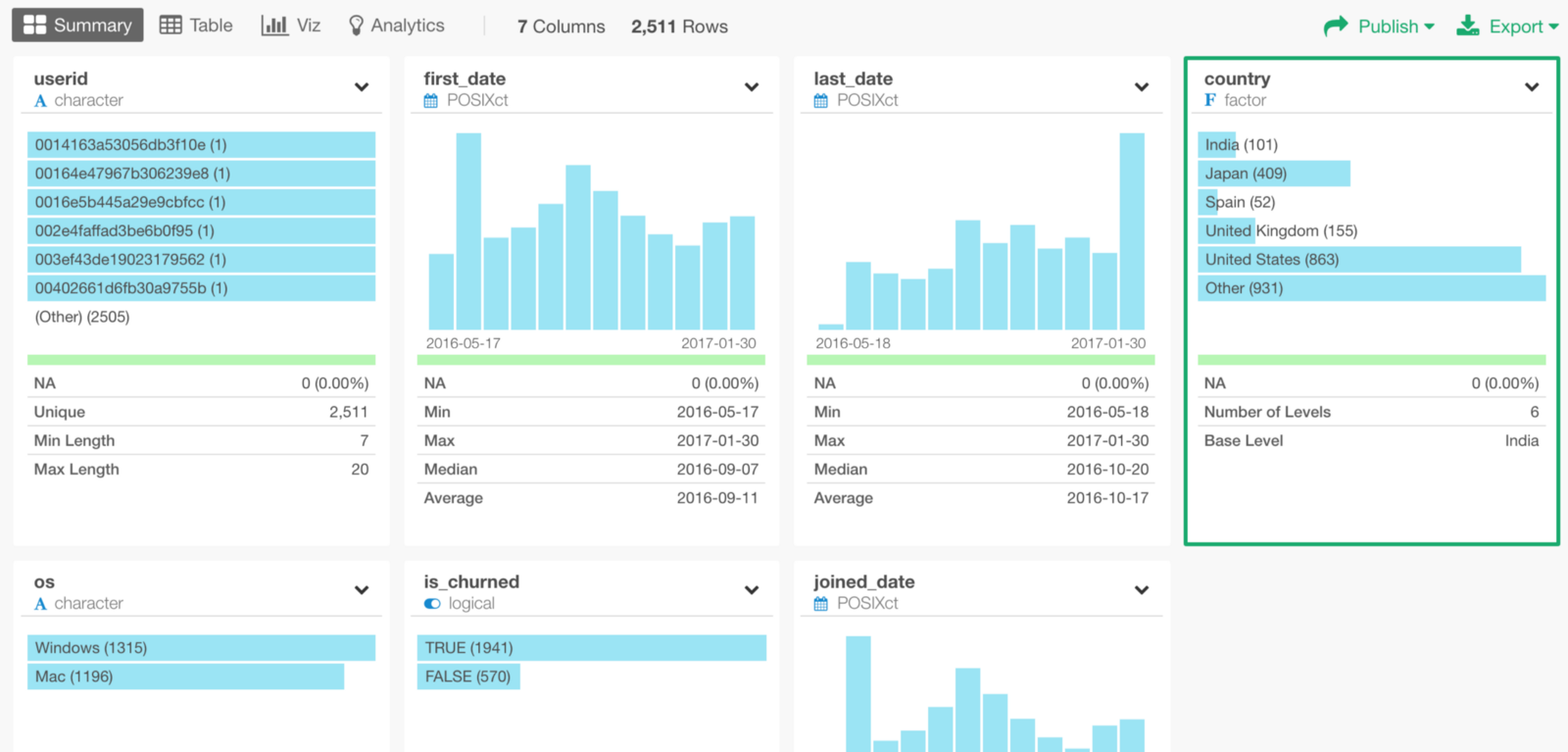Click the Viz bar chart icon

pyautogui.click(x=274, y=25)
